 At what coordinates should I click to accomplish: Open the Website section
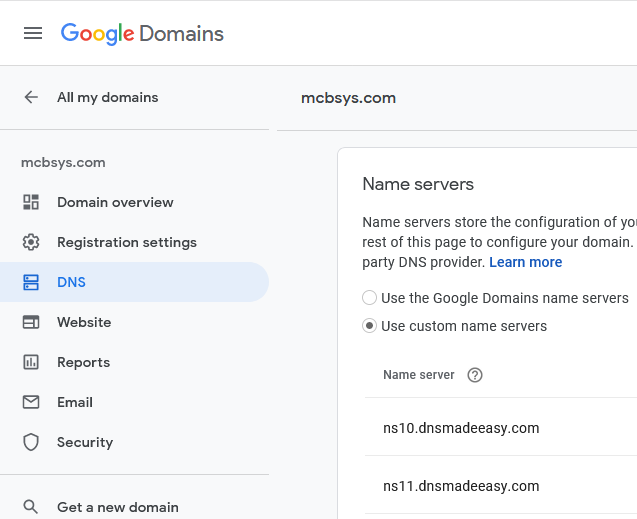pos(134,322)
